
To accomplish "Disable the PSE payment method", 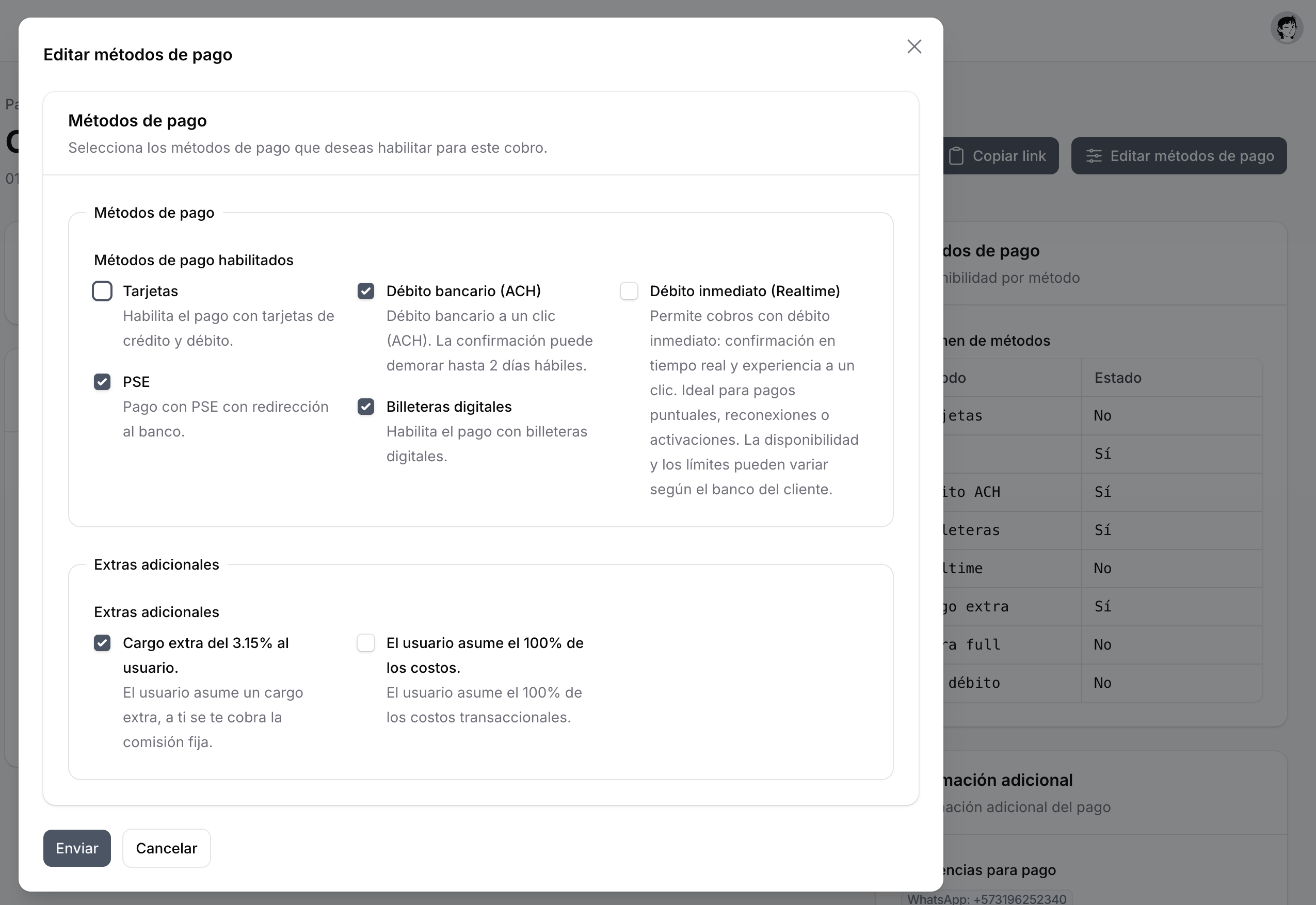I will [102, 382].
